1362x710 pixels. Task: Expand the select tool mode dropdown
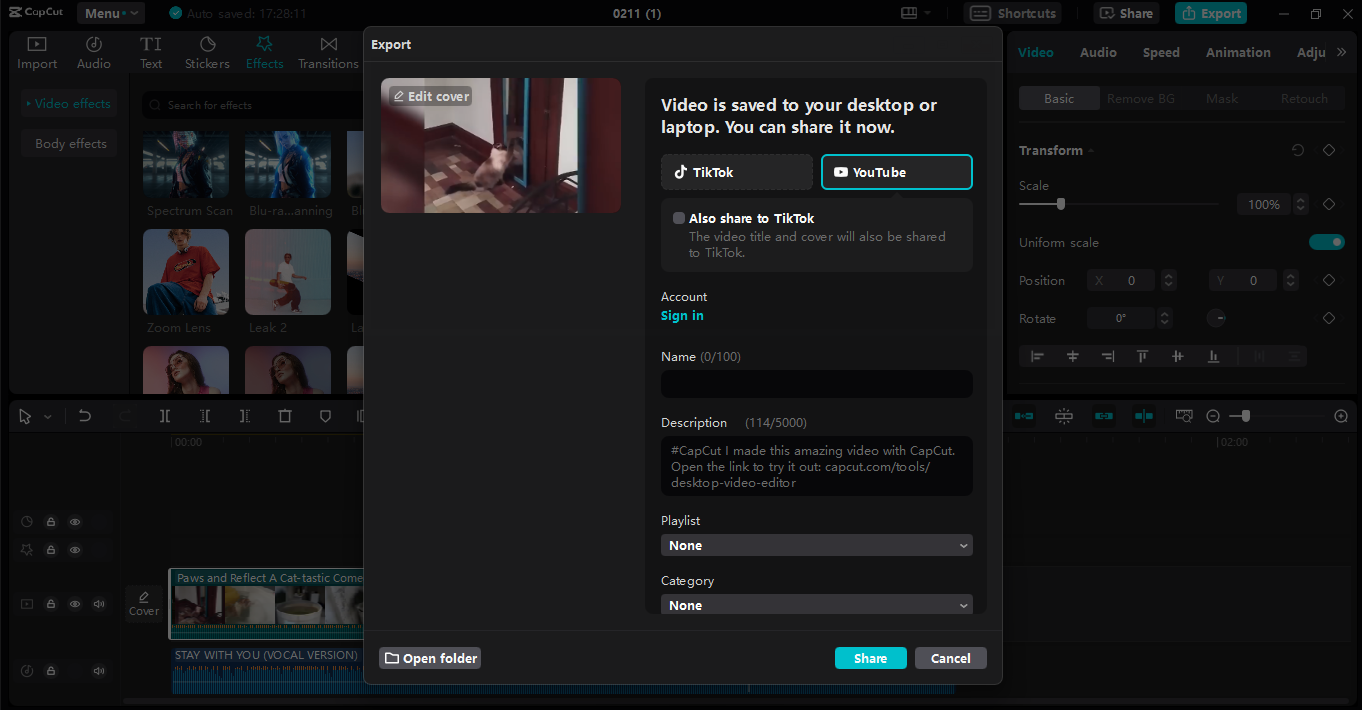coord(47,417)
